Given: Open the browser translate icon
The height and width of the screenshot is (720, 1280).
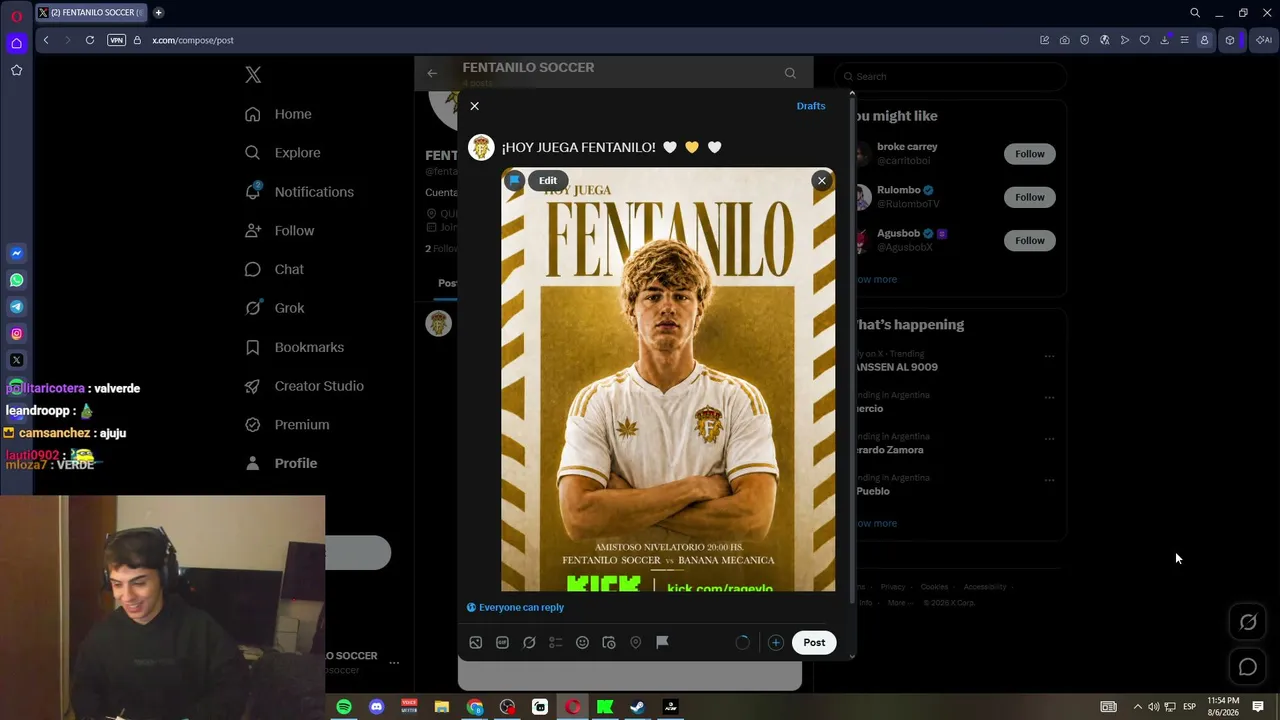Looking at the screenshot, I should point(1105,40).
